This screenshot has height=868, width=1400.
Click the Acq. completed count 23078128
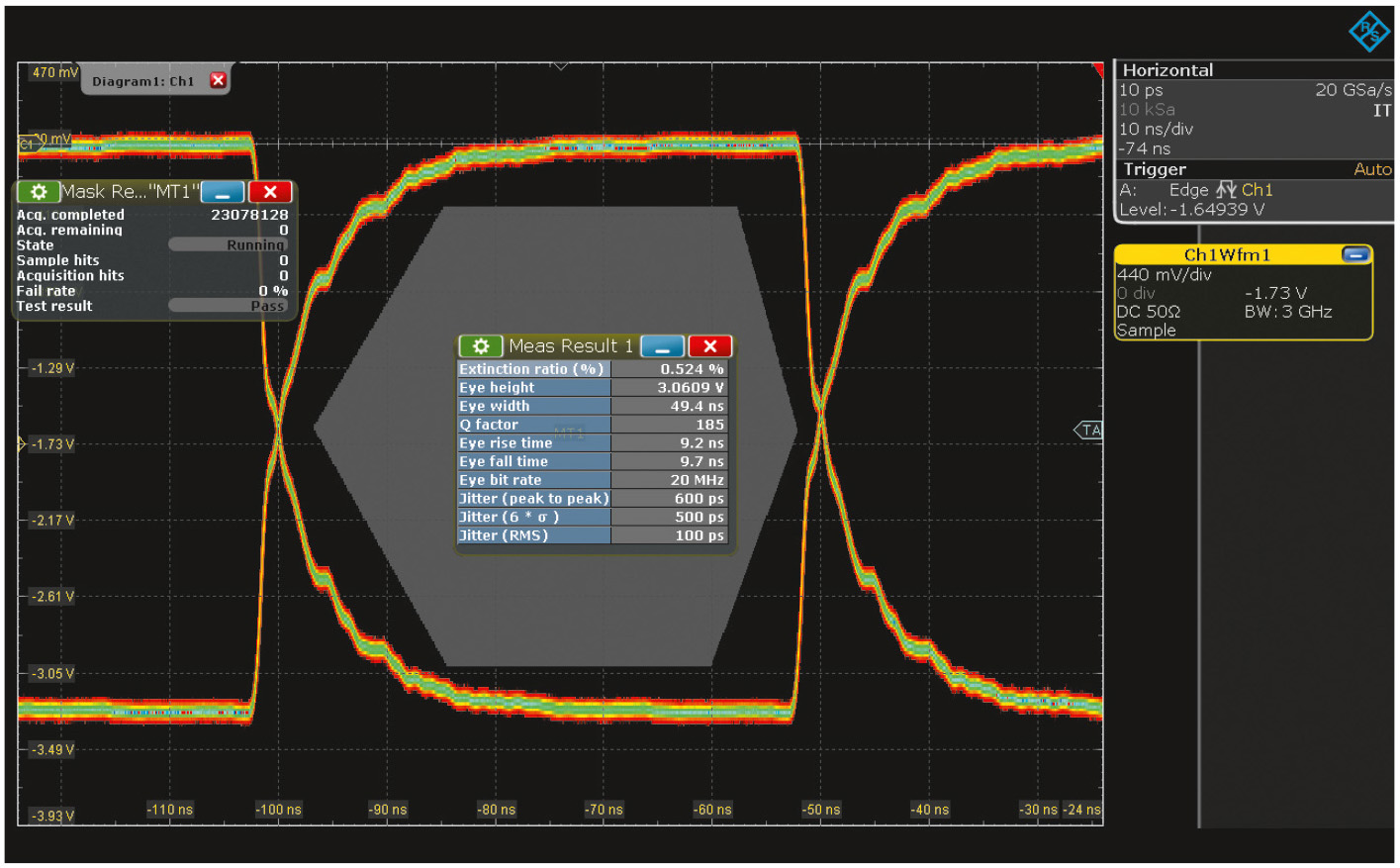(x=249, y=215)
